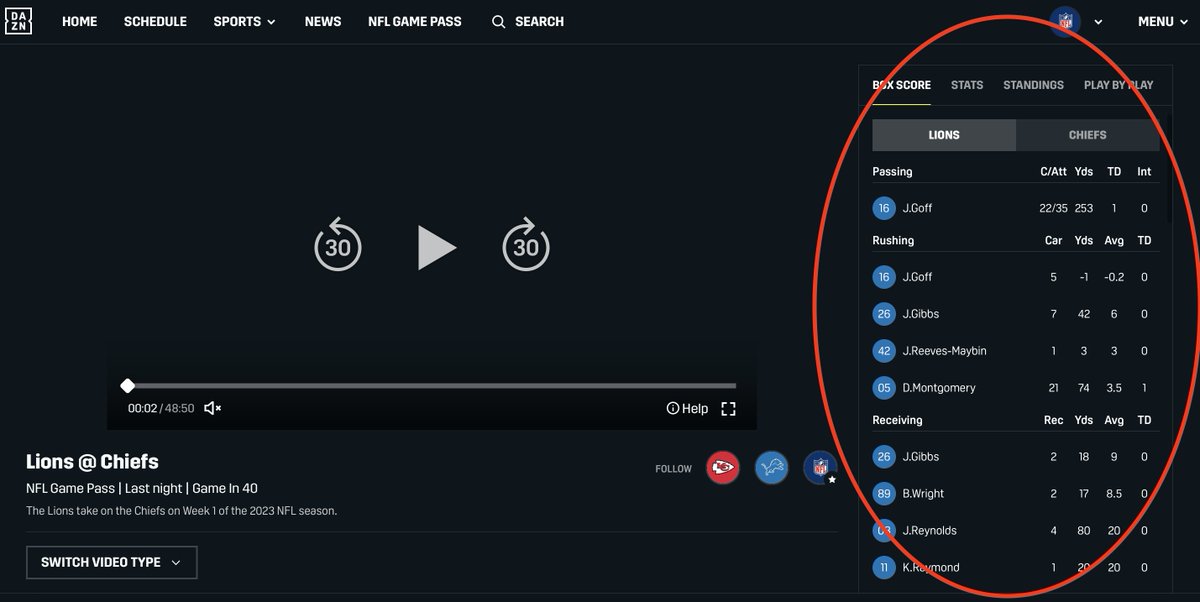Image resolution: width=1200 pixels, height=602 pixels.
Task: Switch to Box Score tab
Action: [x=901, y=85]
